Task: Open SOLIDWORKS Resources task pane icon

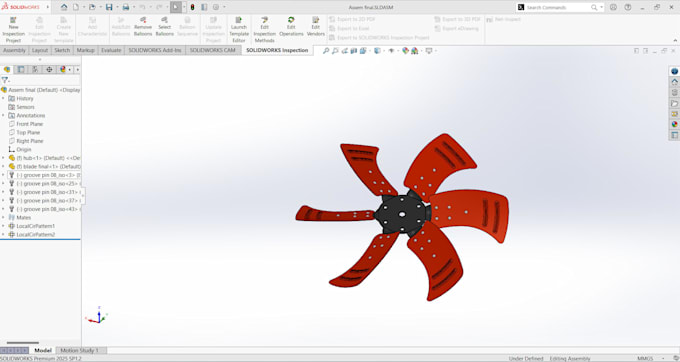Action: coord(674,82)
